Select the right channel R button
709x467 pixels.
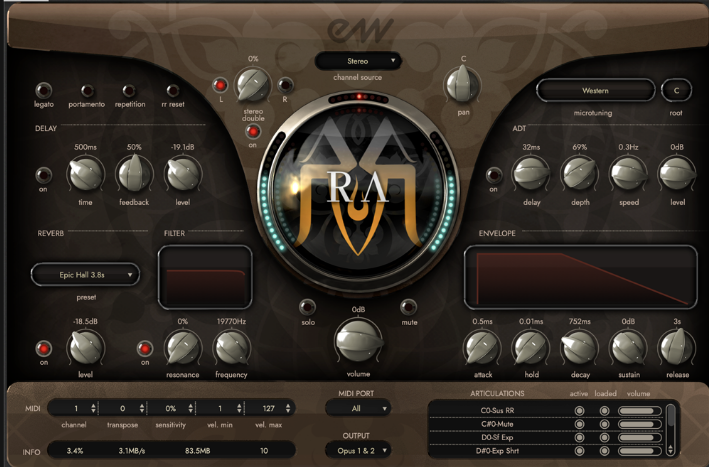[x=285, y=85]
